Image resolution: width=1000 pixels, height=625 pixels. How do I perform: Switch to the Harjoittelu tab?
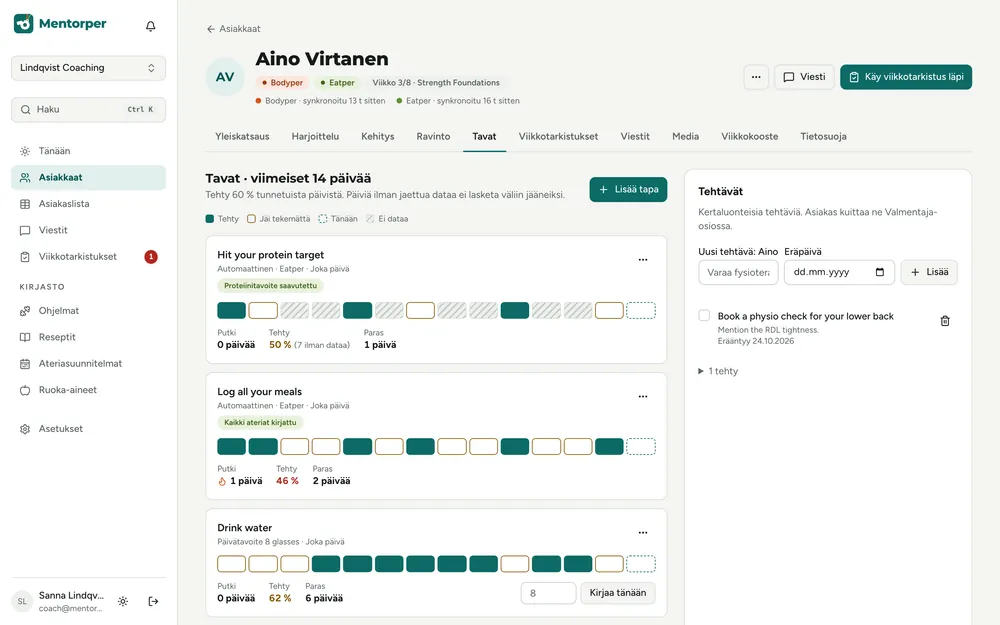315,136
